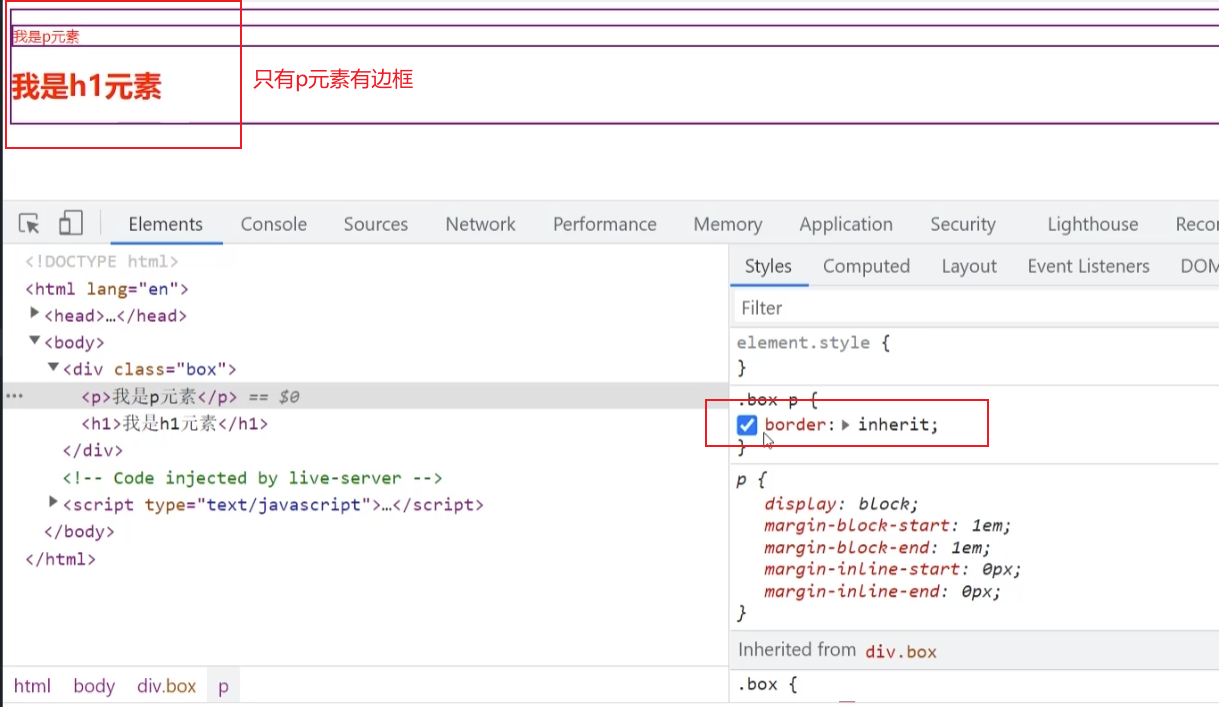Click the div.box link after Inherited from

[x=901, y=651]
